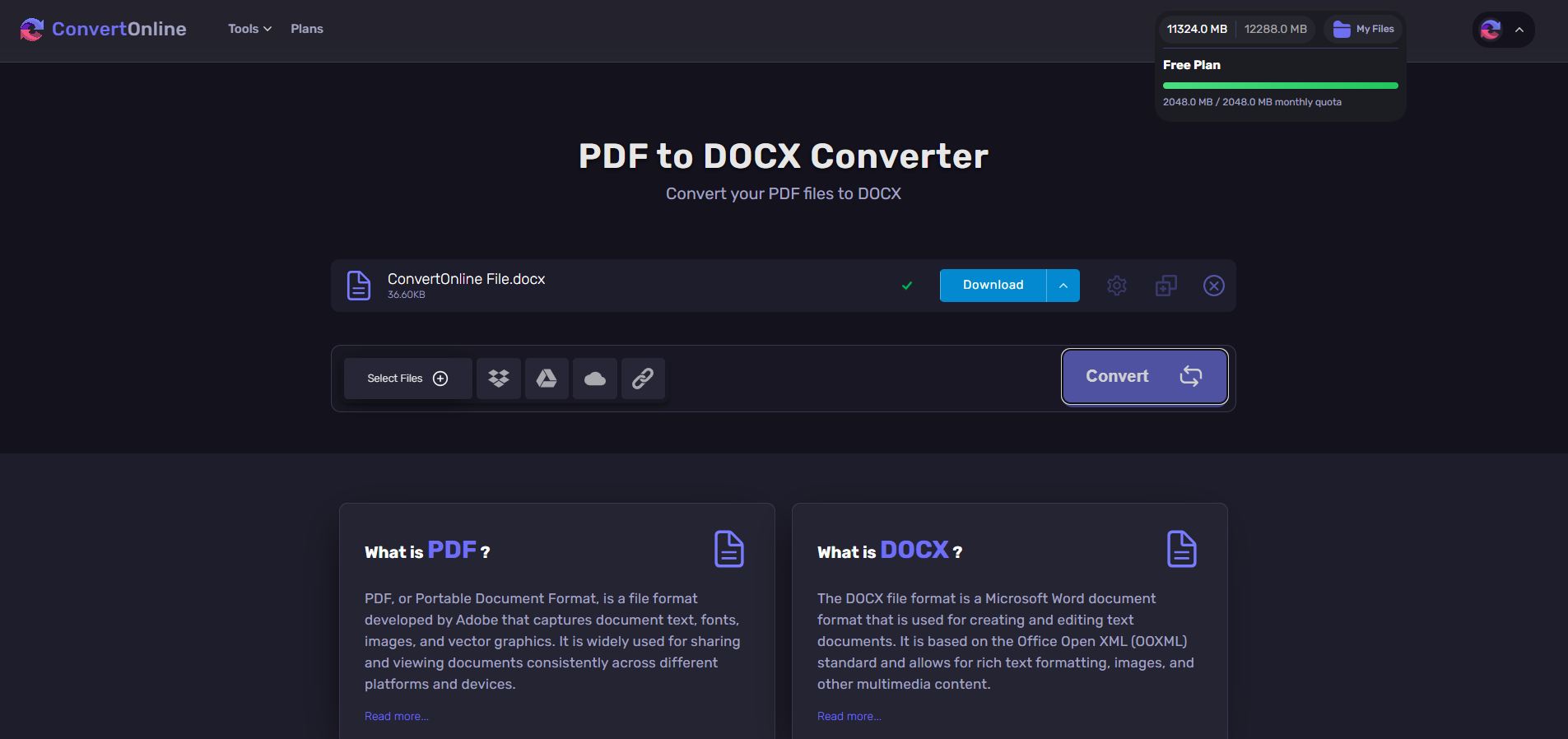Follow the DOCX Read more link
Viewport: 1568px width, 739px height.
coord(849,716)
